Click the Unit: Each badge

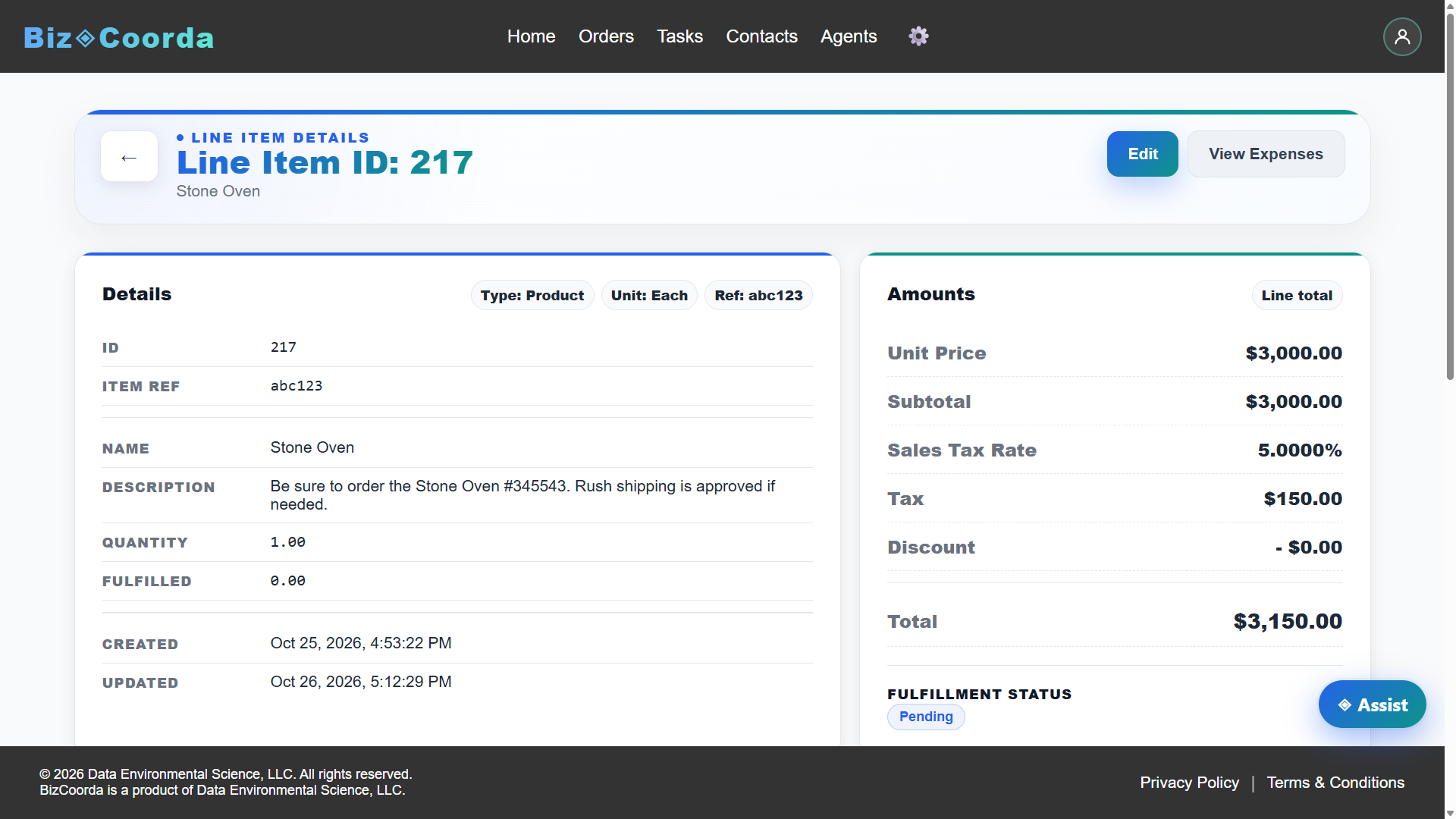point(649,295)
